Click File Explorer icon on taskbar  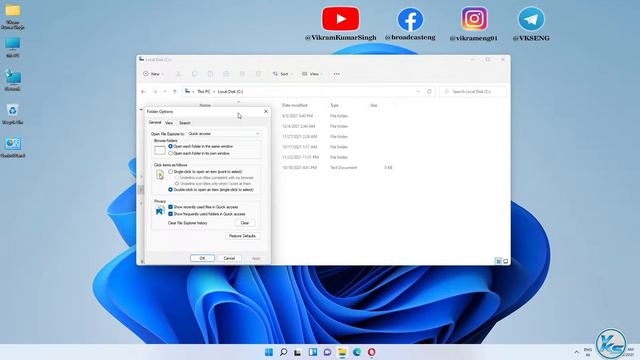click(x=342, y=352)
